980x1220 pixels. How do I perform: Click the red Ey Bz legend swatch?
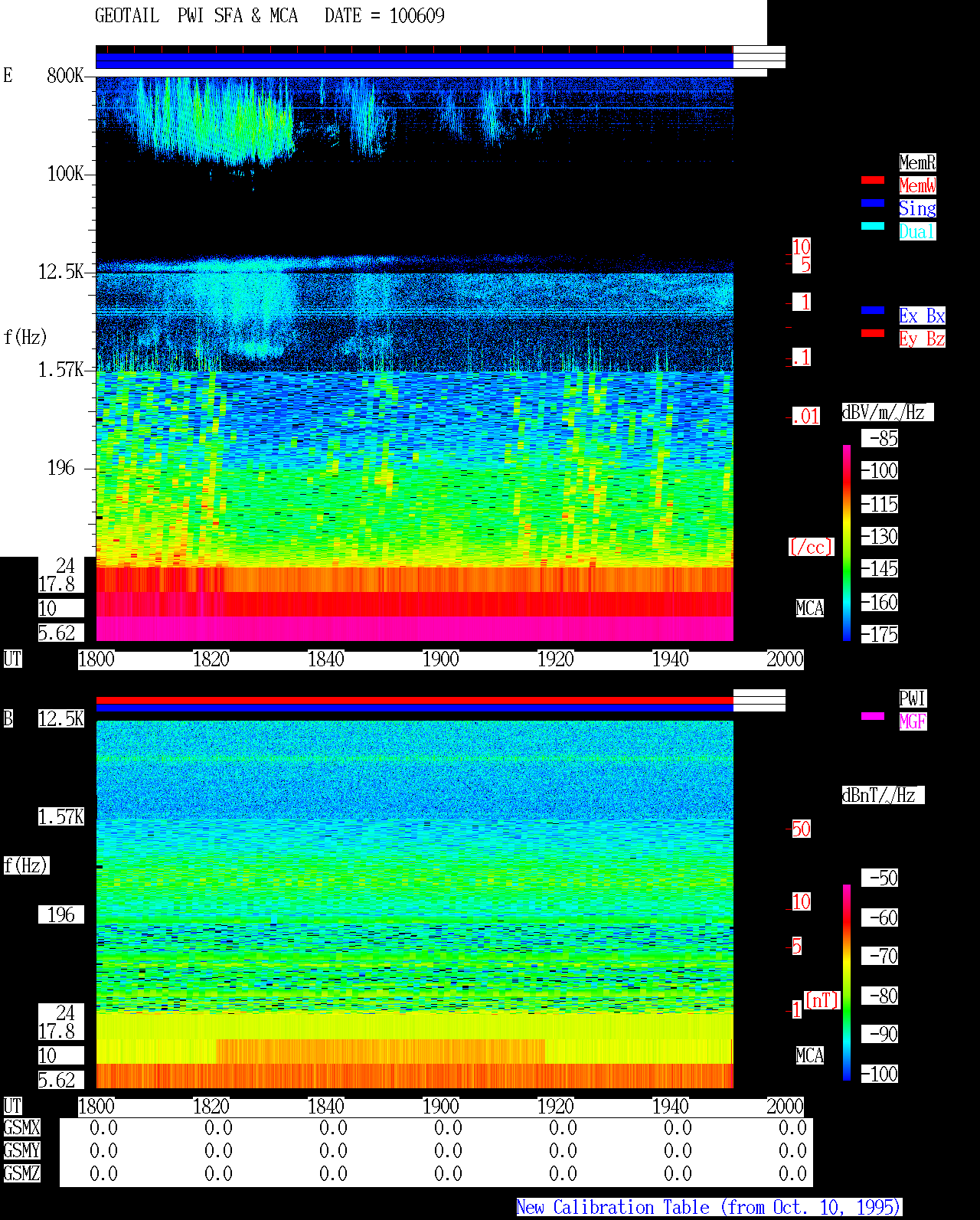coord(873,333)
